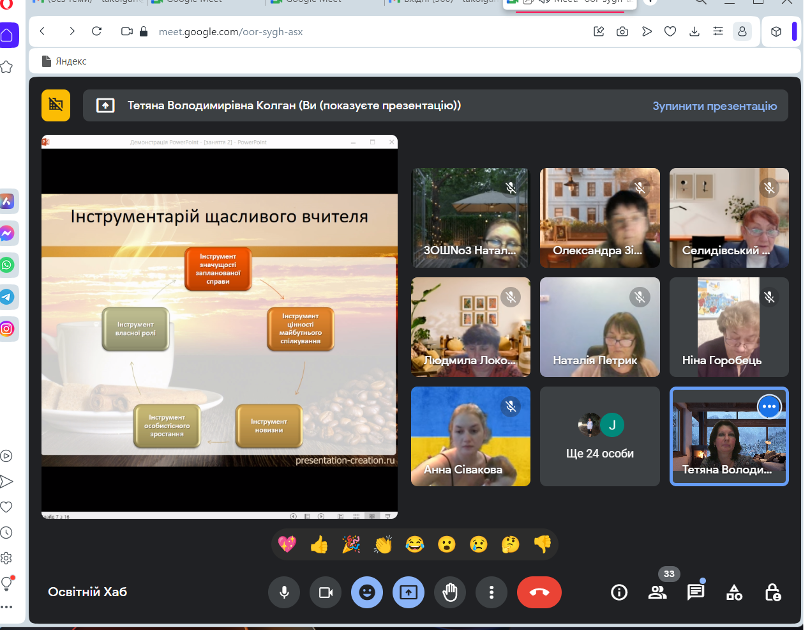
Task: Click the browser address bar URL
Action: [231, 32]
